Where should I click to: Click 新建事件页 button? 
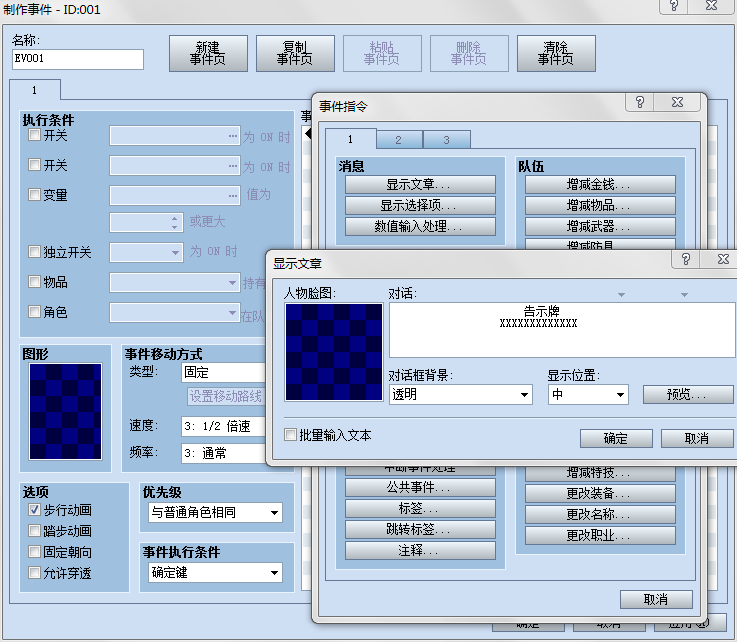click(x=208, y=53)
